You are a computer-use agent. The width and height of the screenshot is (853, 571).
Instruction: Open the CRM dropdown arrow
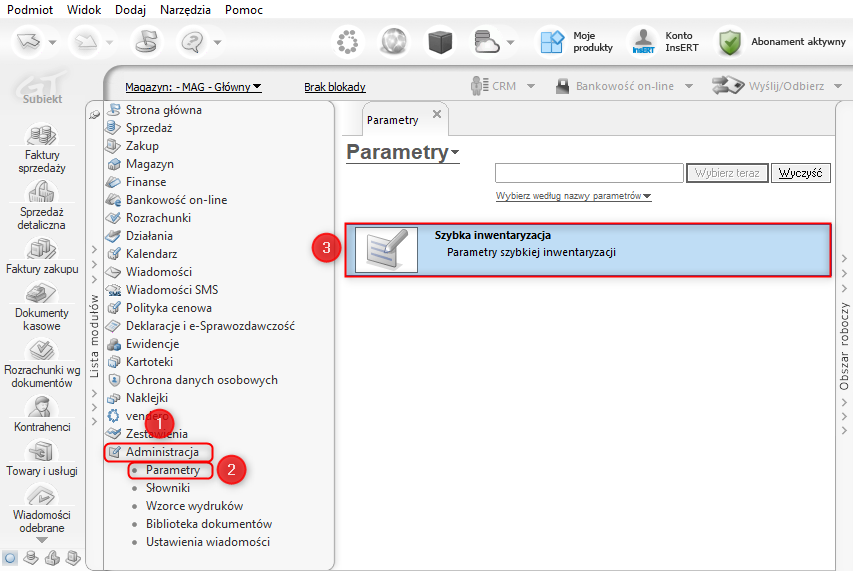[531, 86]
